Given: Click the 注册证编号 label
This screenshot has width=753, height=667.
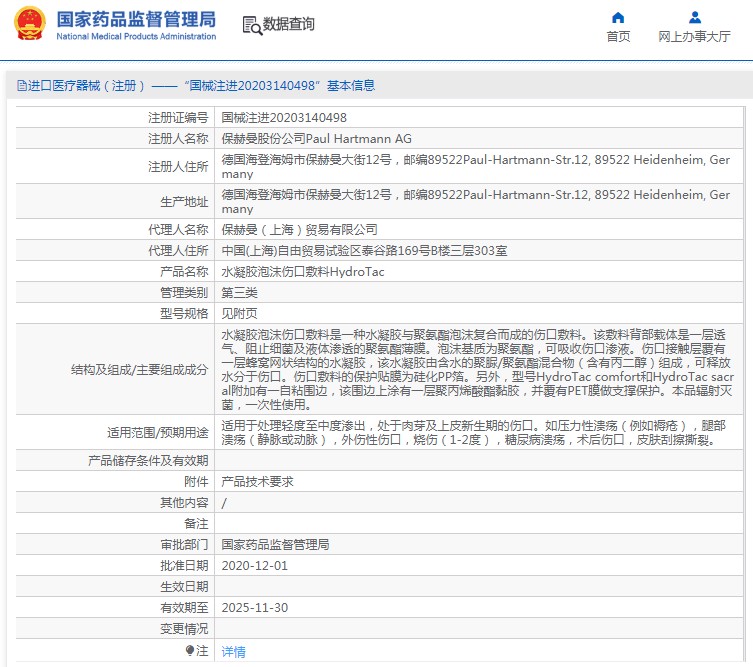Looking at the screenshot, I should click(x=178, y=118).
